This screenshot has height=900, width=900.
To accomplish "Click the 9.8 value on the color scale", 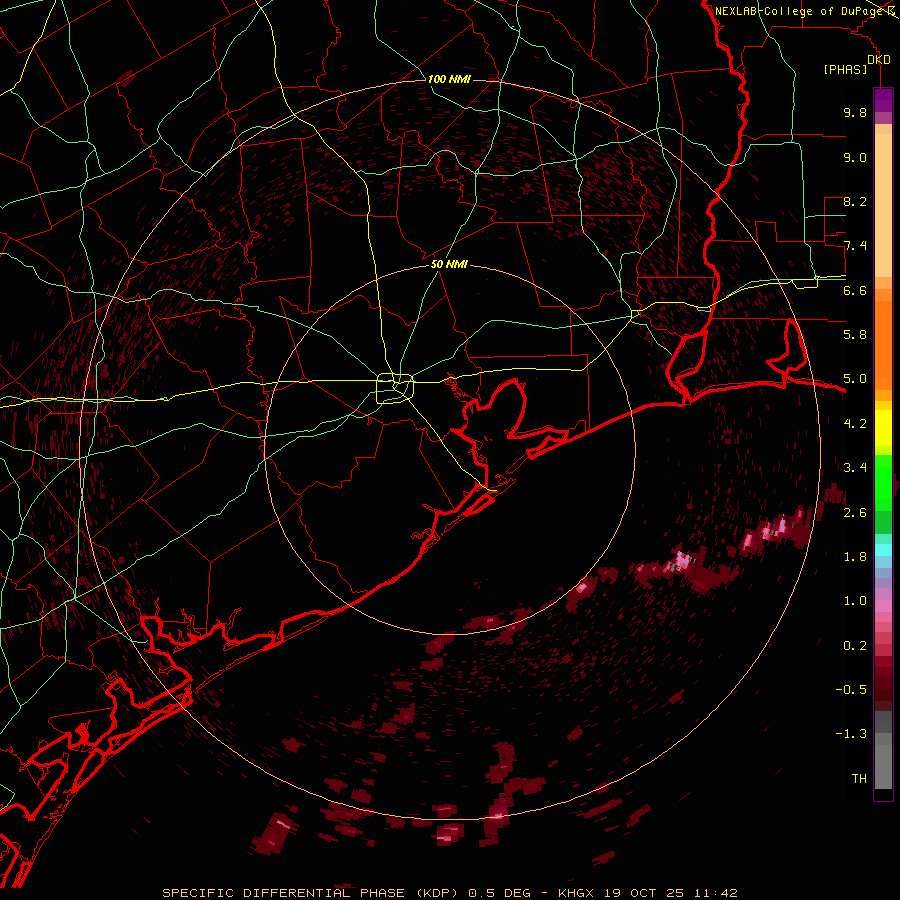I will click(855, 112).
